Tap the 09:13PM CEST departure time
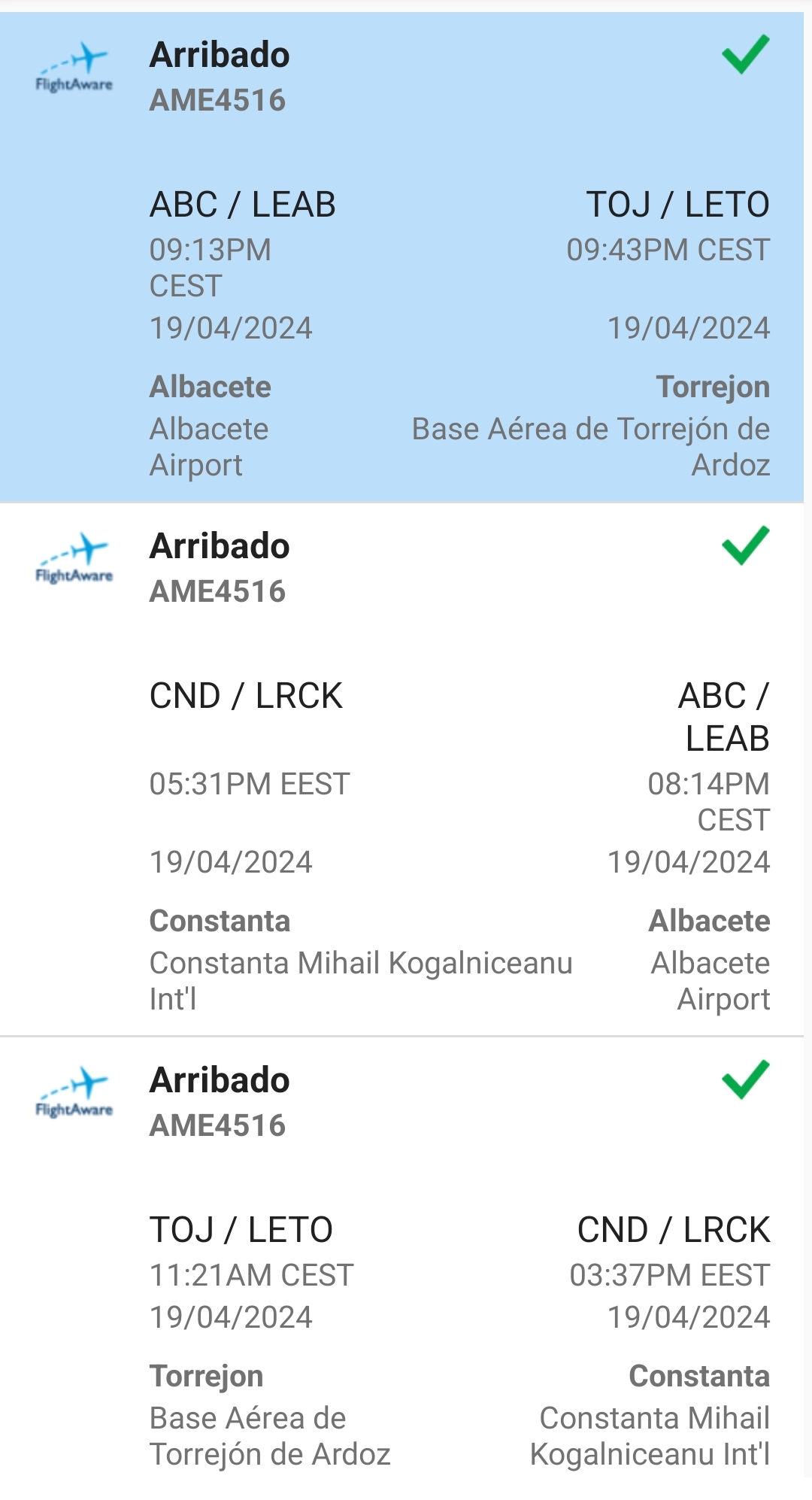The width and height of the screenshot is (812, 1500). coord(210,268)
